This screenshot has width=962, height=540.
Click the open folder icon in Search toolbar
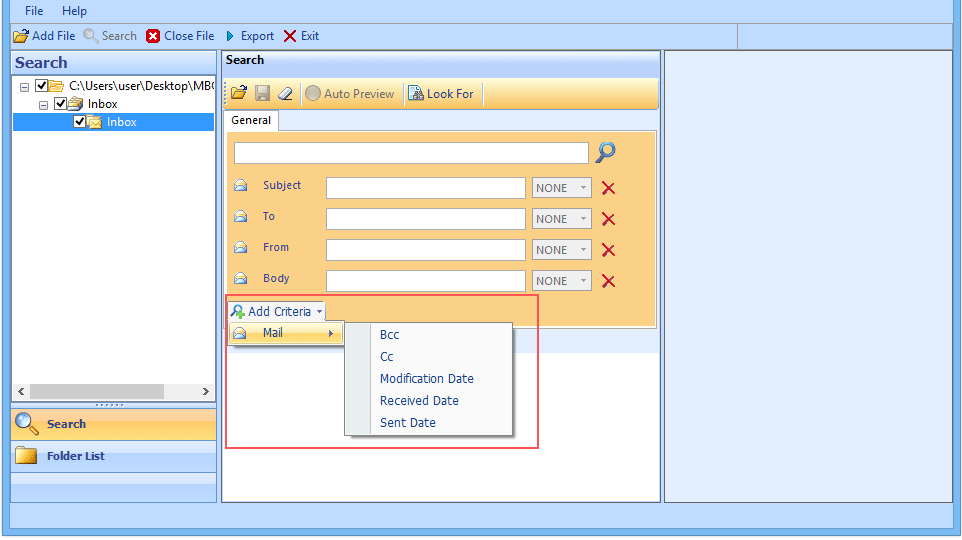click(239, 94)
